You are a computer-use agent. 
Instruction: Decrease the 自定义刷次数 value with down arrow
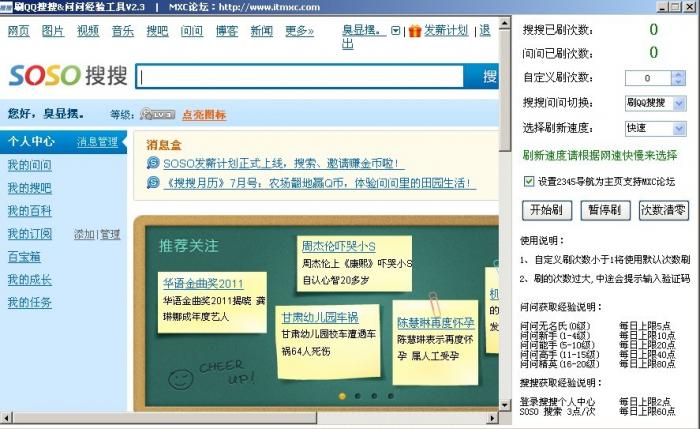[x=679, y=82]
